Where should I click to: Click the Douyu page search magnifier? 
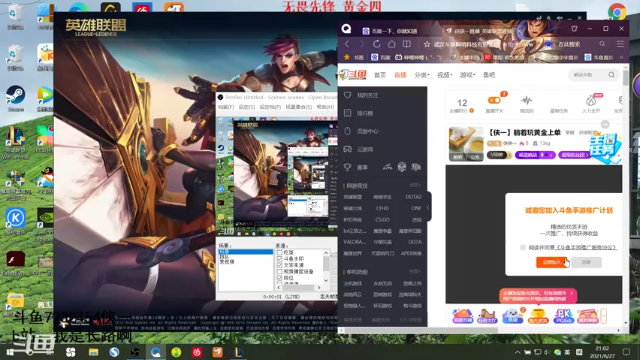[x=611, y=75]
